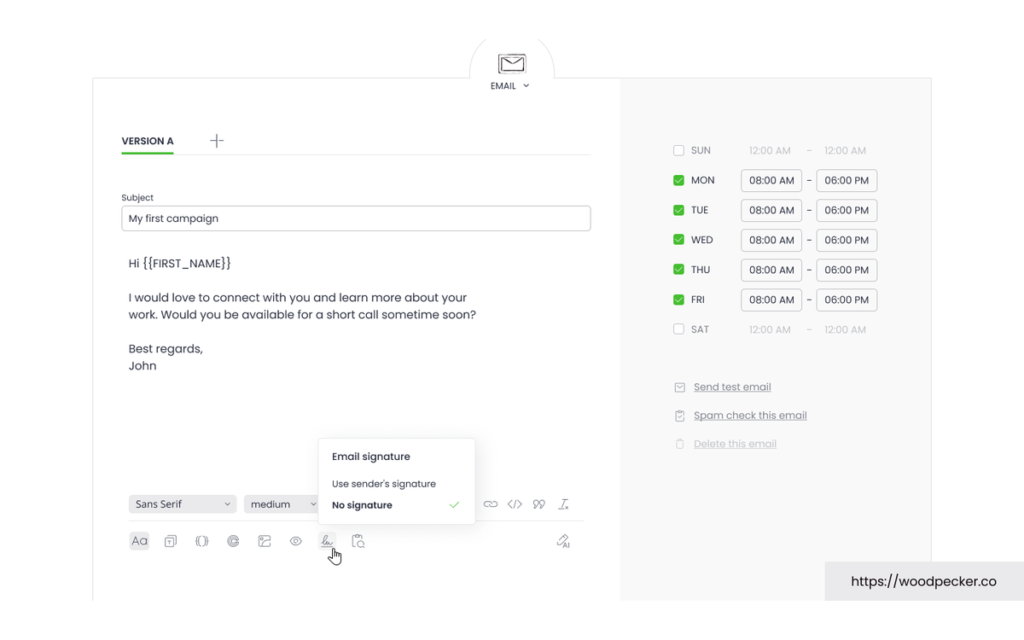This screenshot has height=640, width=1024.
Task: Open the https://woodpecker.co link
Action: pos(923,581)
